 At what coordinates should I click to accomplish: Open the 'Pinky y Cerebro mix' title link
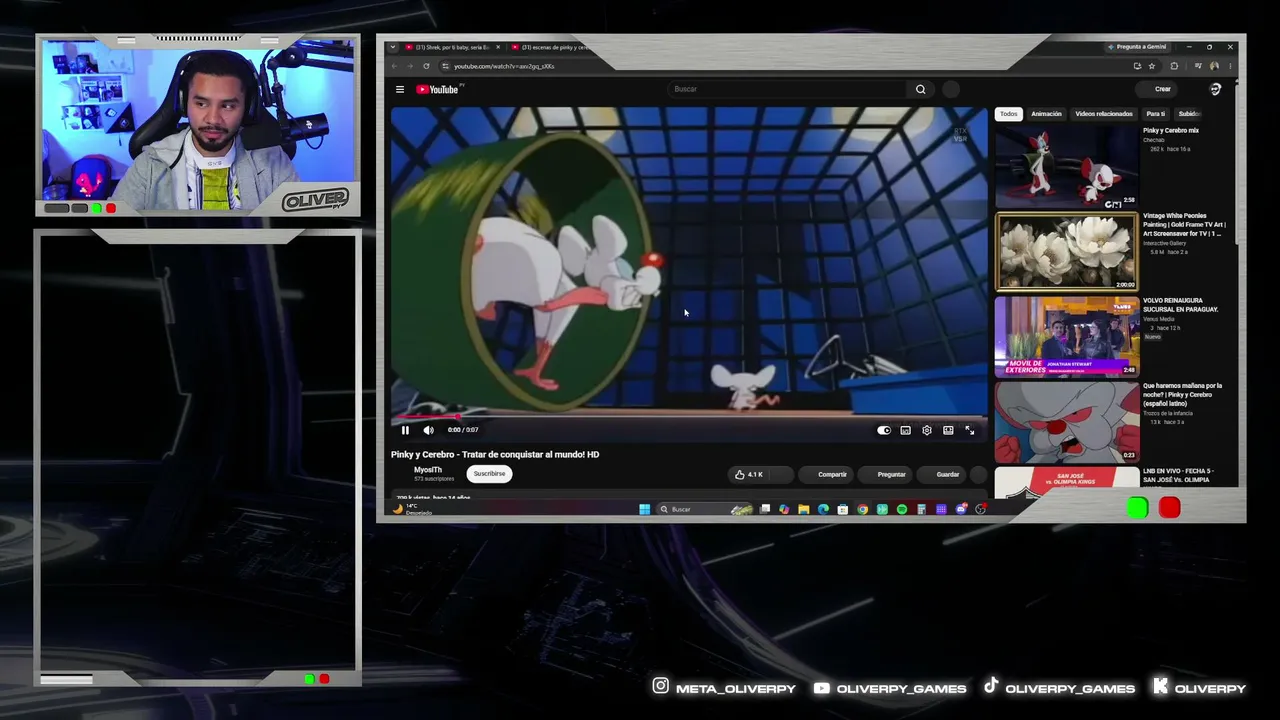pyautogui.click(x=1171, y=131)
